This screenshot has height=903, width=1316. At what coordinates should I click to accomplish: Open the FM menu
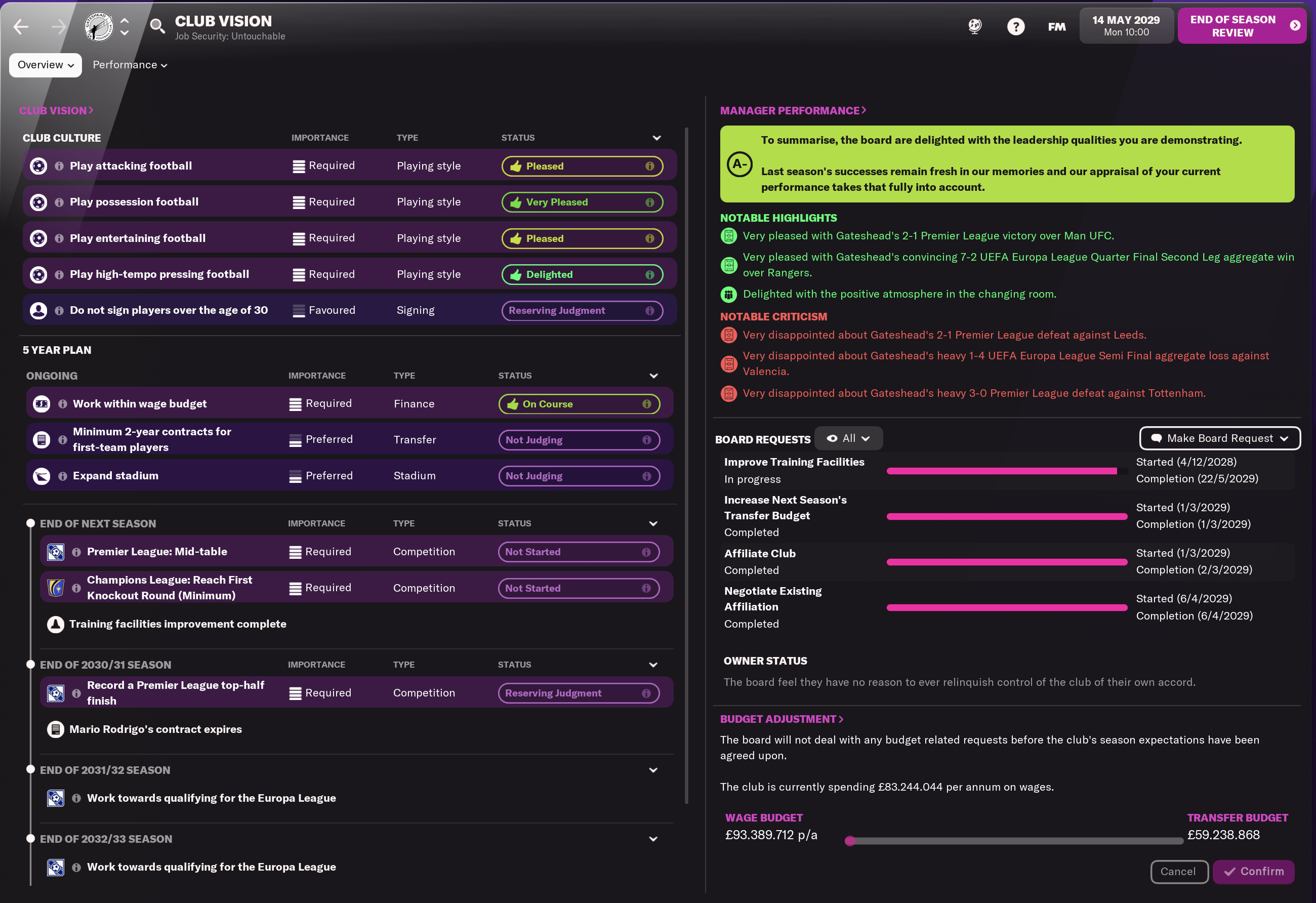[x=1057, y=26]
